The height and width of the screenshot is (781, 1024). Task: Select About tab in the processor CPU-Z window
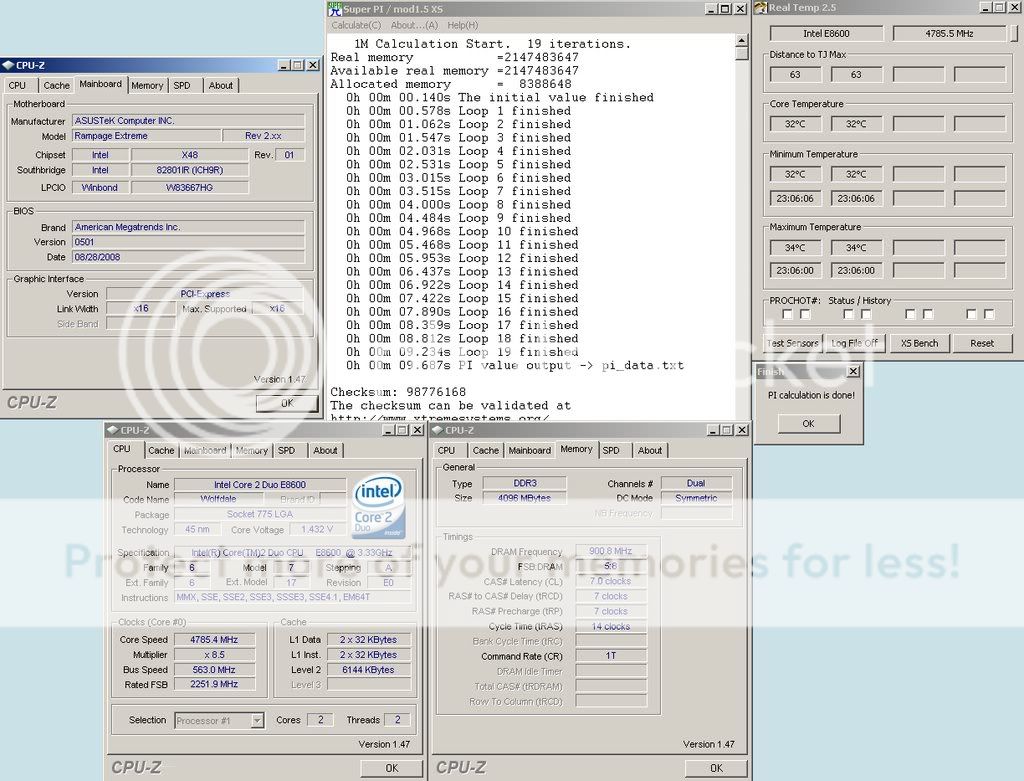(325, 451)
